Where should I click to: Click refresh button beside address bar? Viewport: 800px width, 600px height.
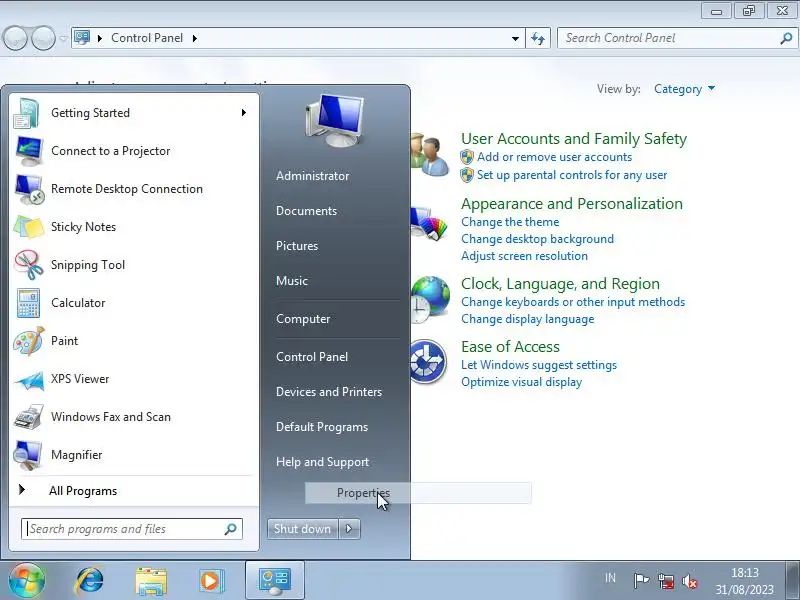click(538, 38)
